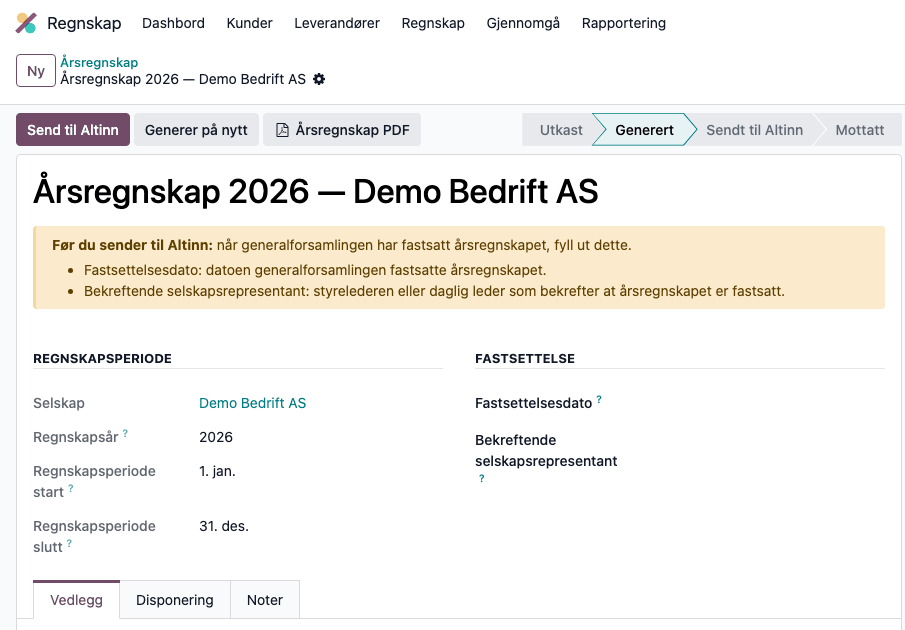
Task: Switch to the Noter tab
Action: click(265, 600)
